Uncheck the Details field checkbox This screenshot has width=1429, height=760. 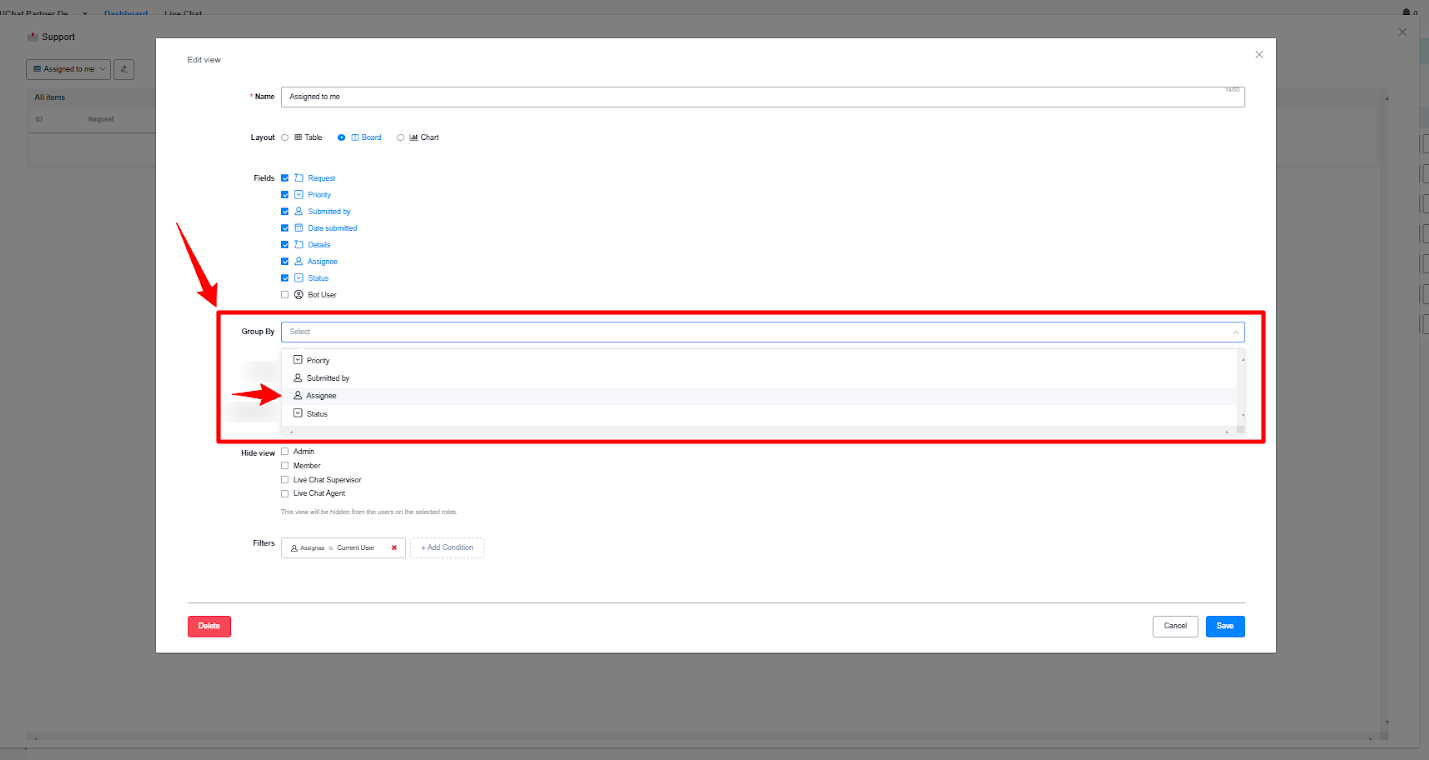point(285,245)
